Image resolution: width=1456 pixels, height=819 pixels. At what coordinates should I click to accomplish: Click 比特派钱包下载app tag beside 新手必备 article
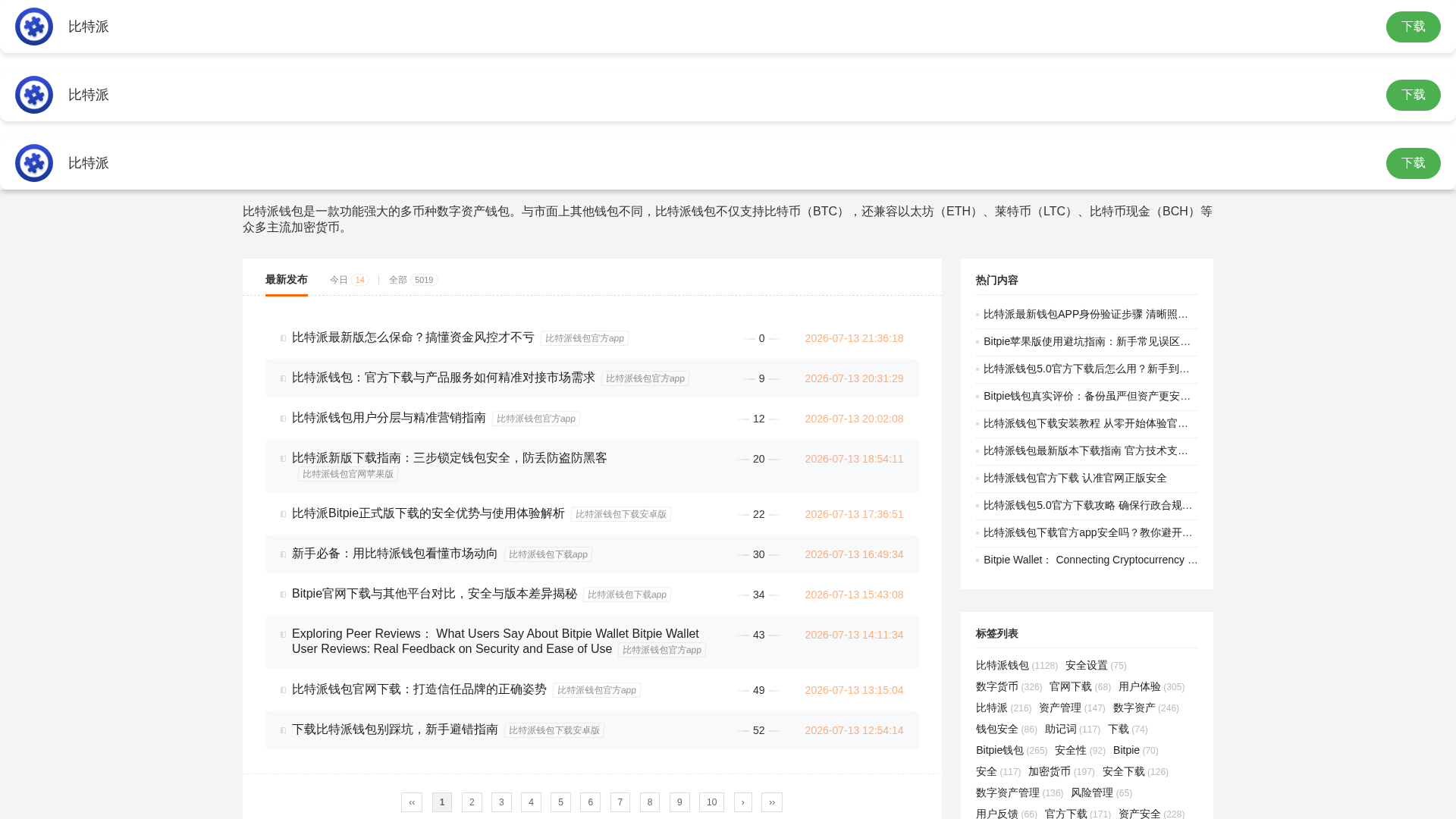548,554
